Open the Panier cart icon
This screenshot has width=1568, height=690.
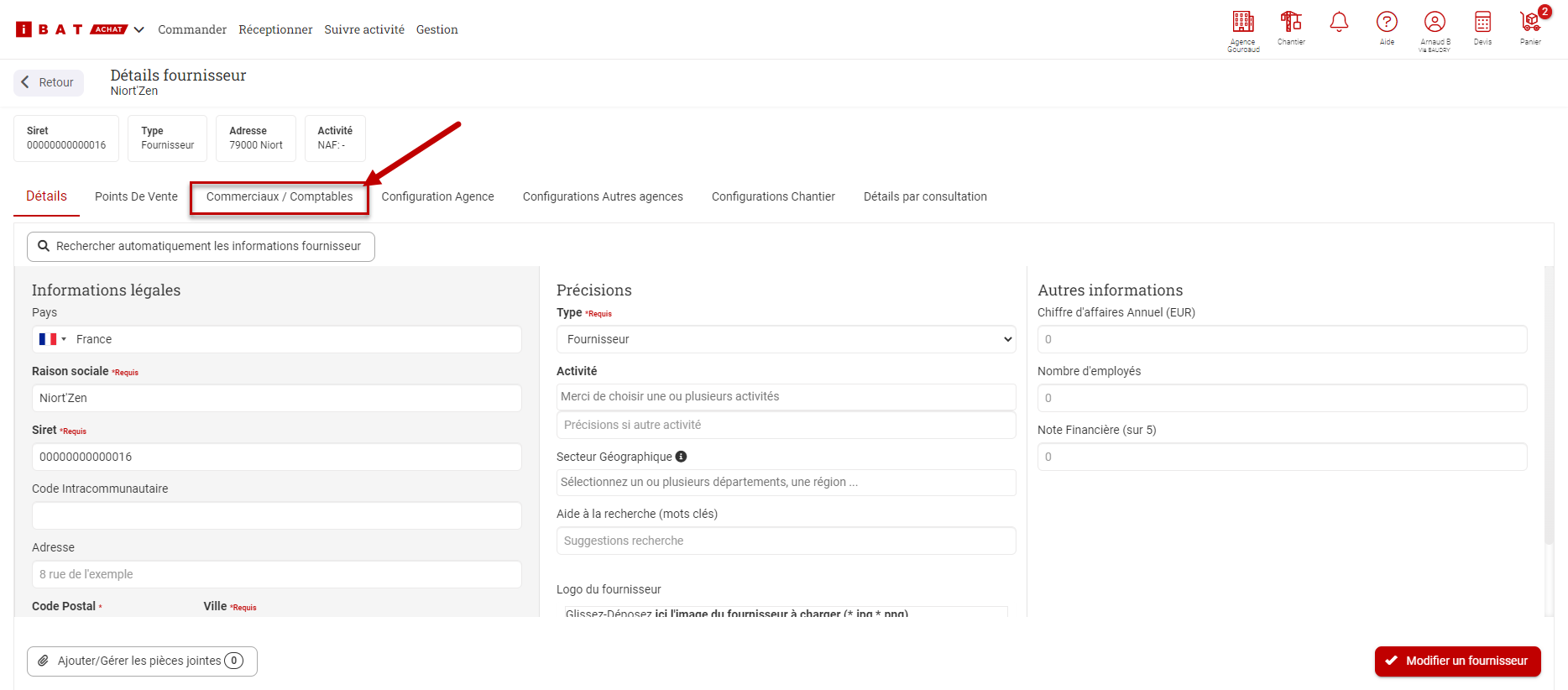tap(1530, 23)
